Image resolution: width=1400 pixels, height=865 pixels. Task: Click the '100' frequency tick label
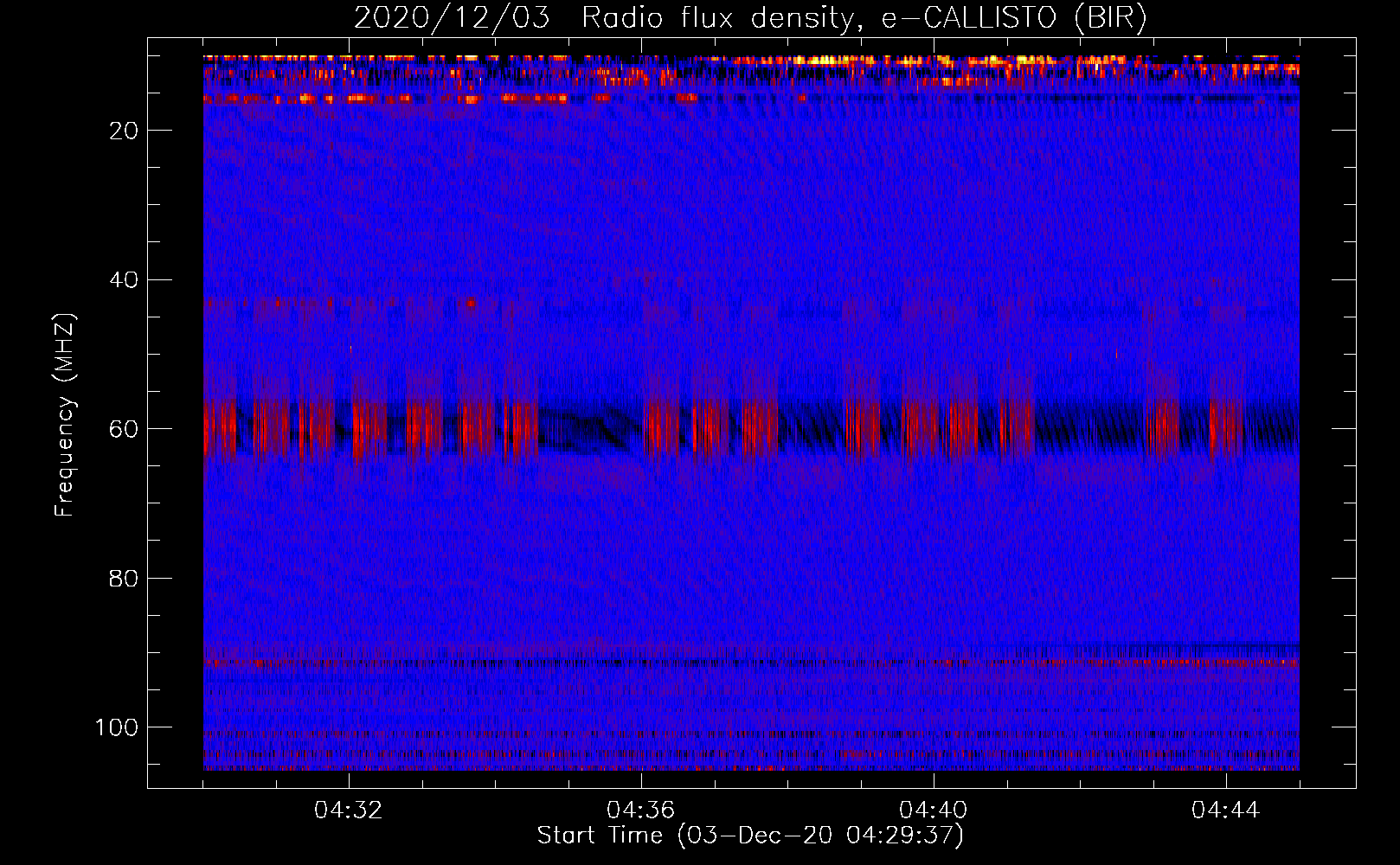(x=117, y=727)
